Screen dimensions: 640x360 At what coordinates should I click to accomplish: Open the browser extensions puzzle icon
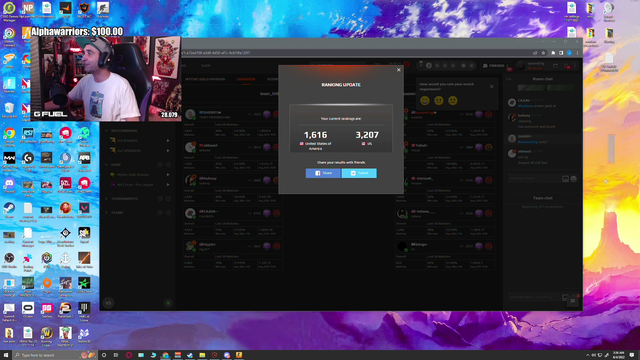click(x=553, y=53)
